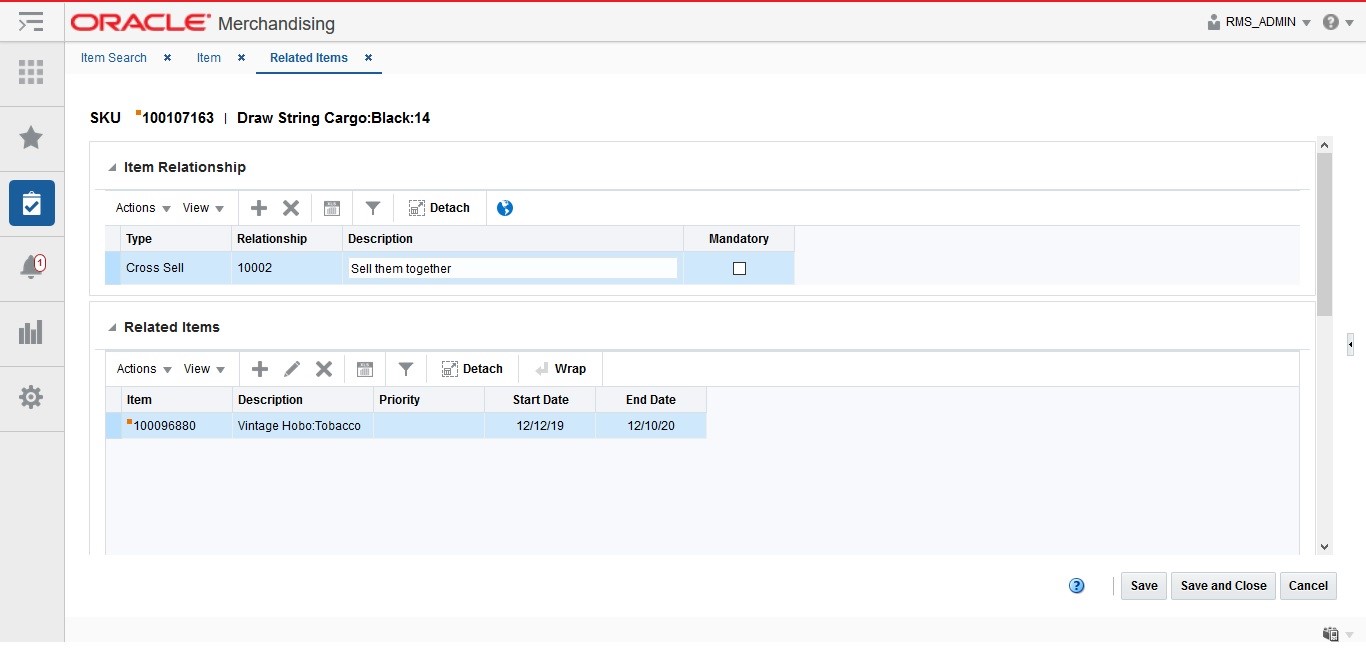The width and height of the screenshot is (1366, 649).
Task: Close the Item Search tab
Action: tap(167, 58)
